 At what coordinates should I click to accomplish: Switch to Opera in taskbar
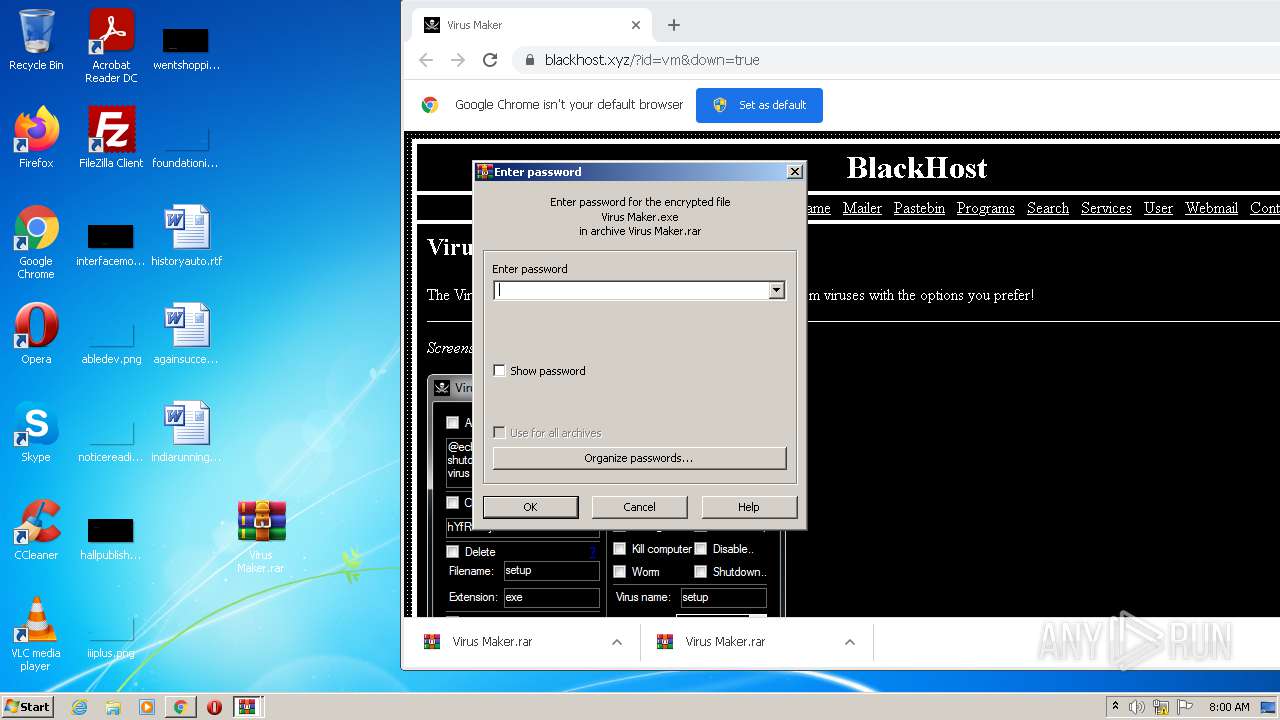[214, 707]
